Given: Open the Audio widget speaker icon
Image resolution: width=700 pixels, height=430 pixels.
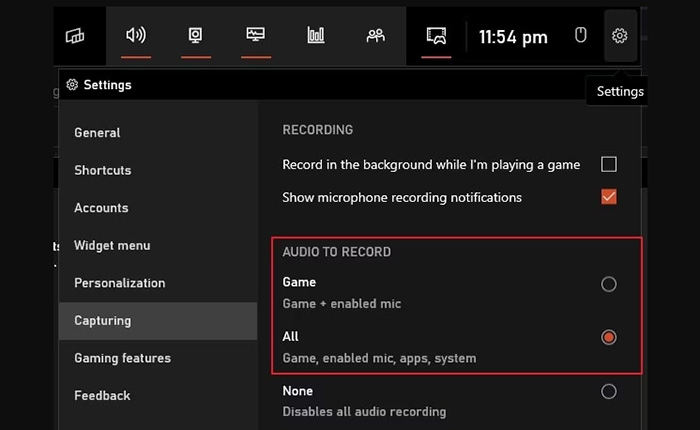Looking at the screenshot, I should click(136, 36).
